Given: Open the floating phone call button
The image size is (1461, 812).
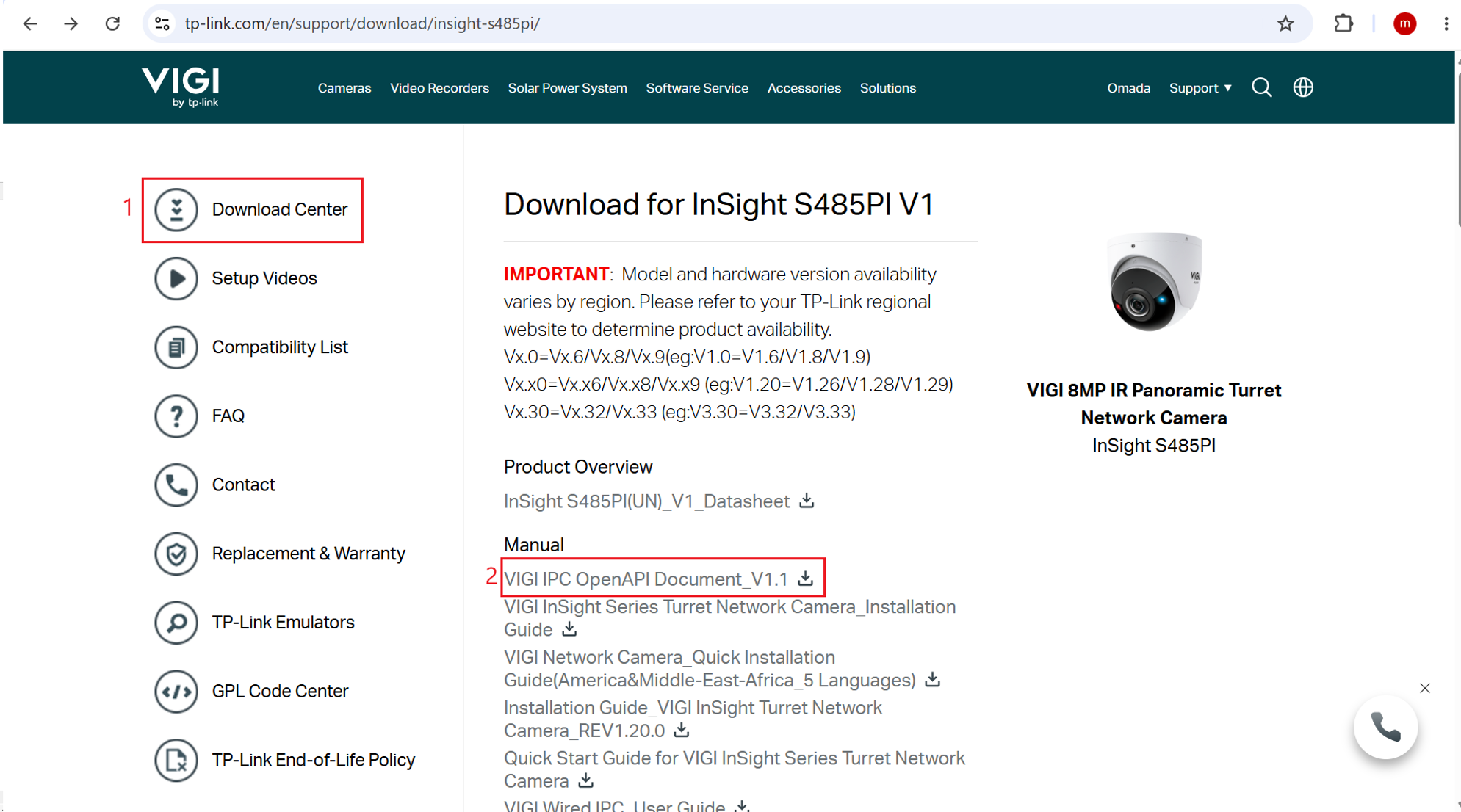Looking at the screenshot, I should pos(1385,727).
